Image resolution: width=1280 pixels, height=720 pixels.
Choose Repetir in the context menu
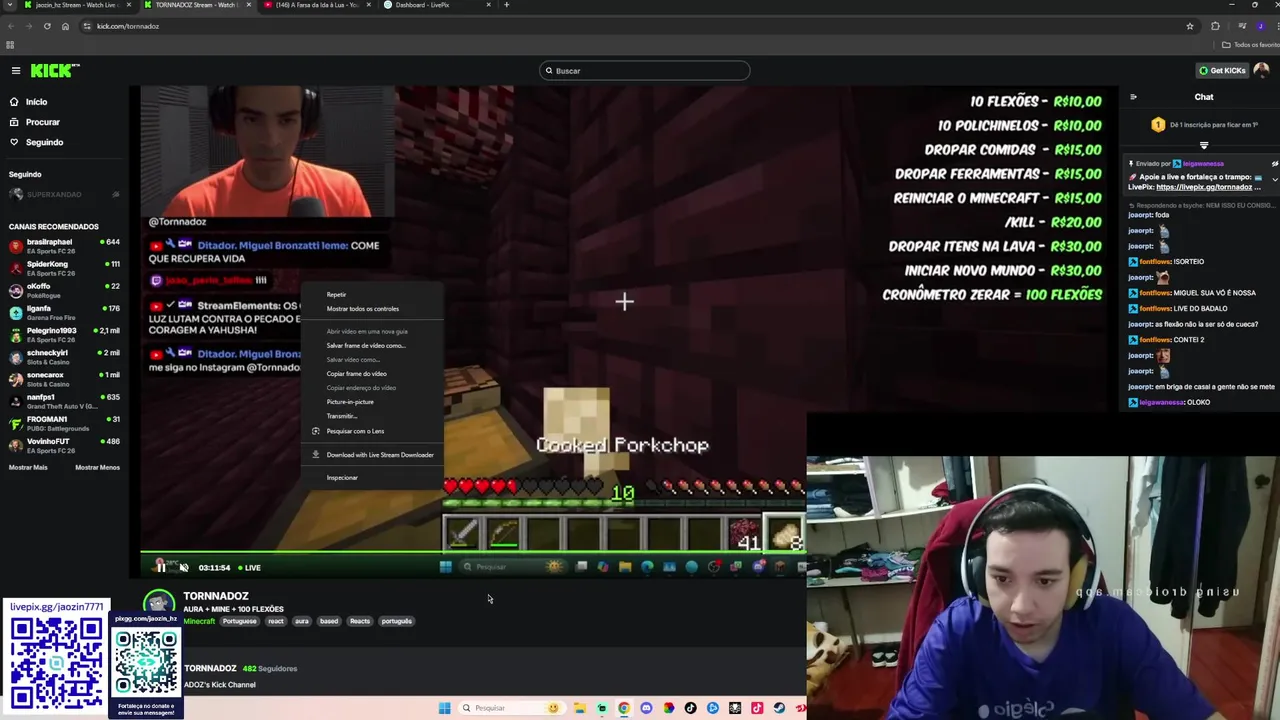tap(371, 295)
